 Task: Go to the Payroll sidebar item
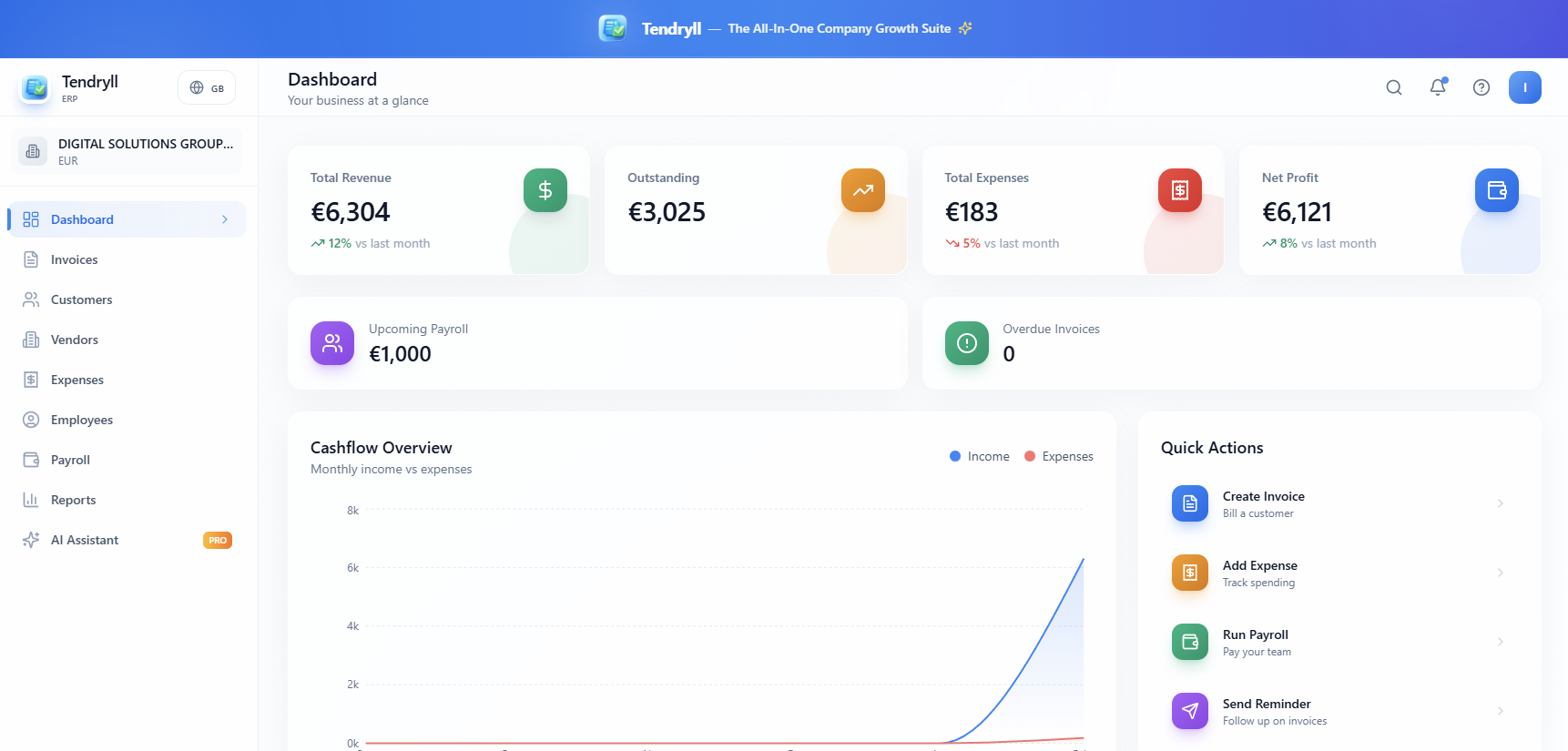tap(71, 460)
